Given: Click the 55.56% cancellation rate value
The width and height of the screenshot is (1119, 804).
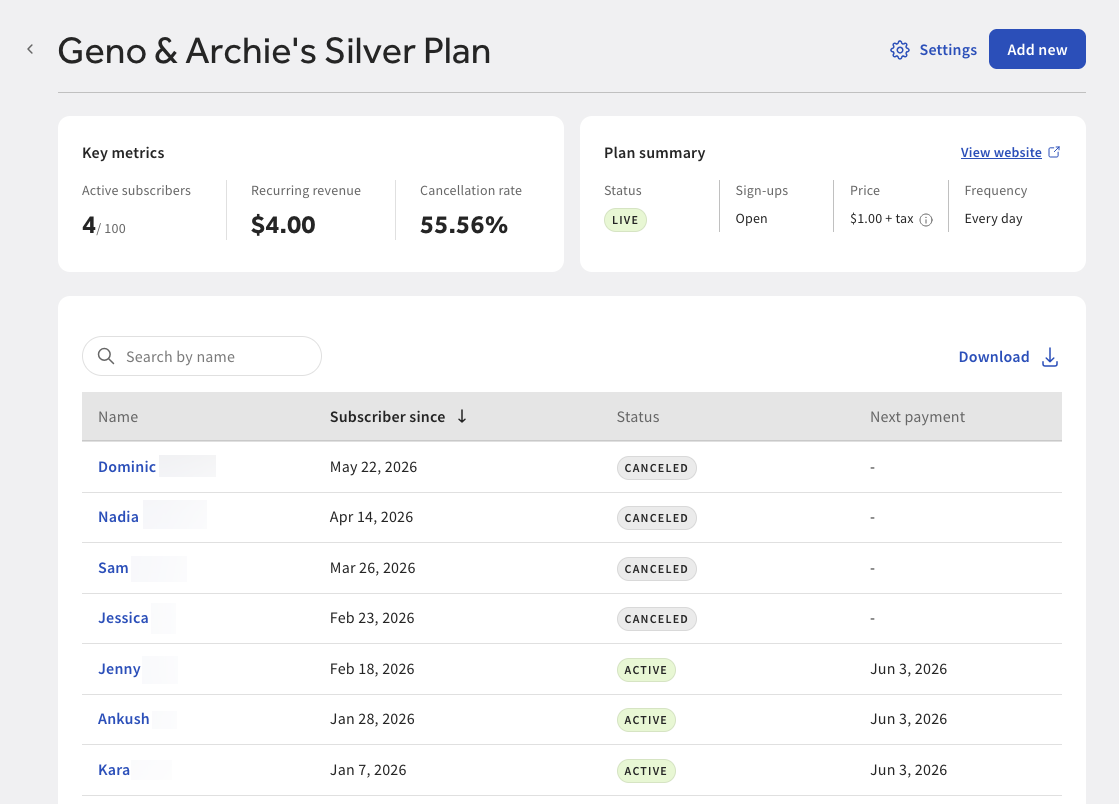Looking at the screenshot, I should click(x=464, y=225).
